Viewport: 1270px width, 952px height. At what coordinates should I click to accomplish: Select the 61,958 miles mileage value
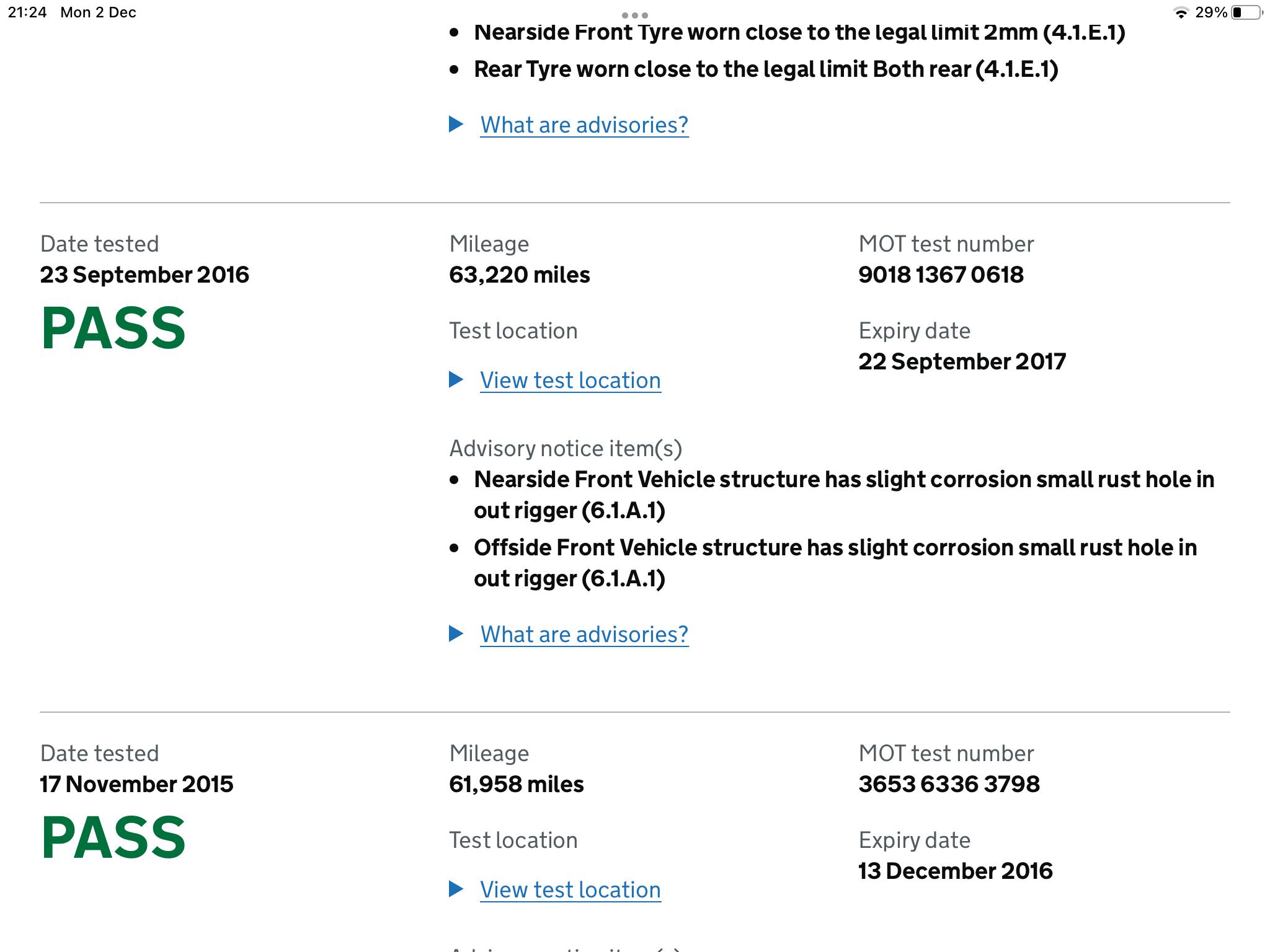pyautogui.click(x=516, y=785)
